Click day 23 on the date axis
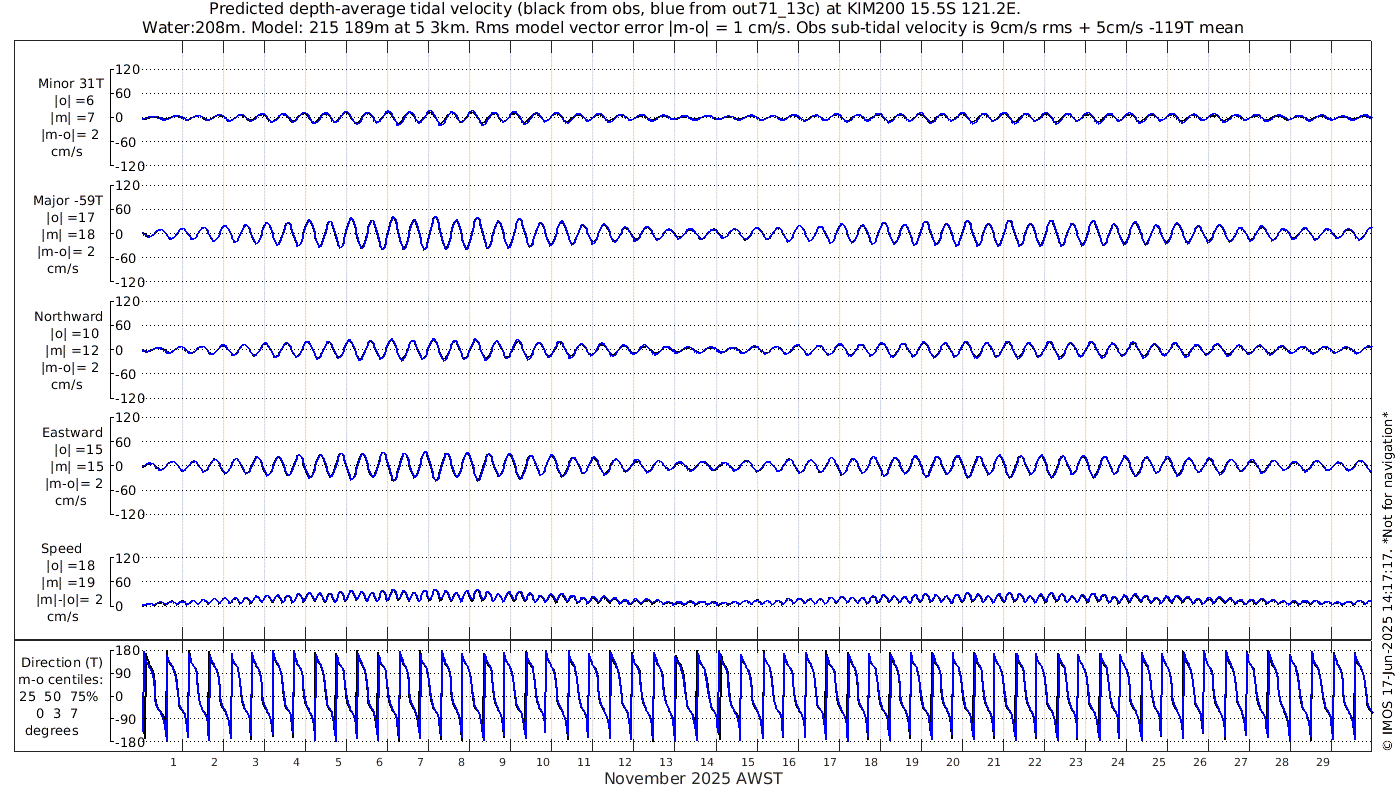The height and width of the screenshot is (800, 1400). 1076,762
